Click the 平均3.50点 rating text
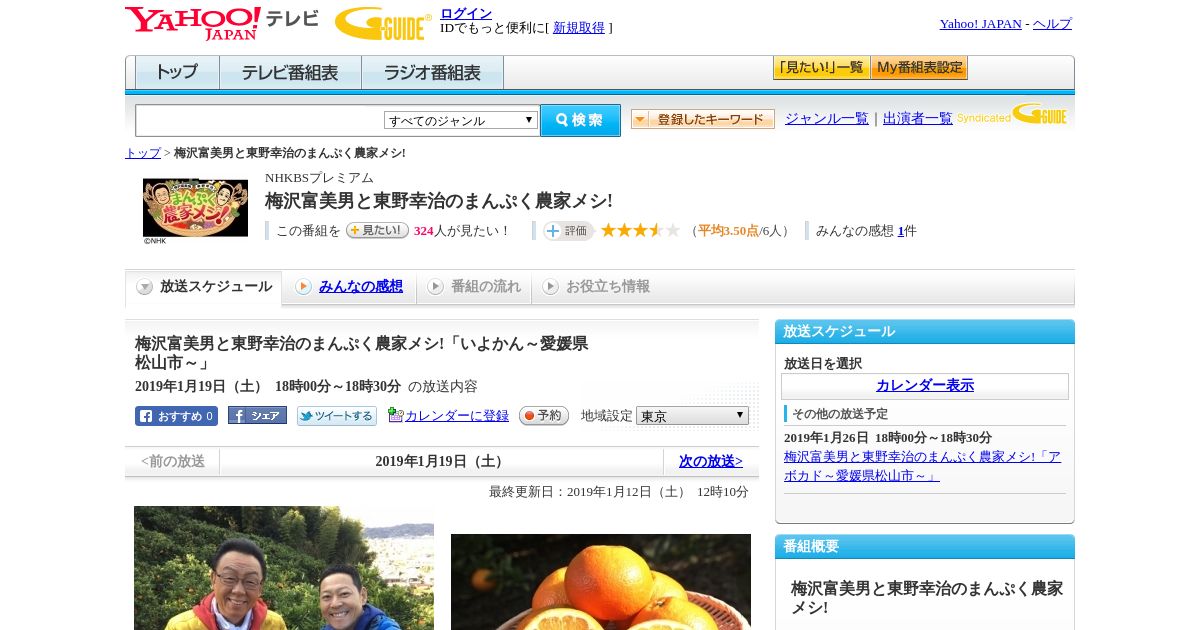1200x630 pixels. [728, 231]
